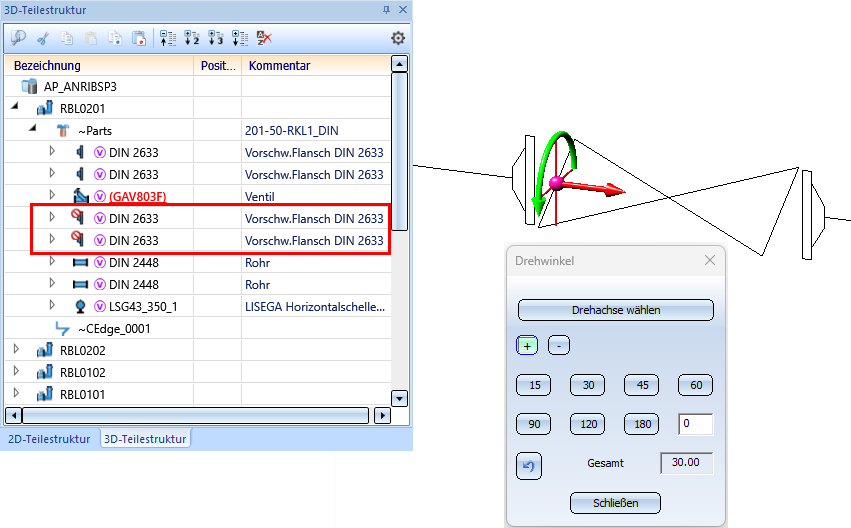851x528 pixels.
Task: Expand the RBL0101 node
Action: click(16, 393)
